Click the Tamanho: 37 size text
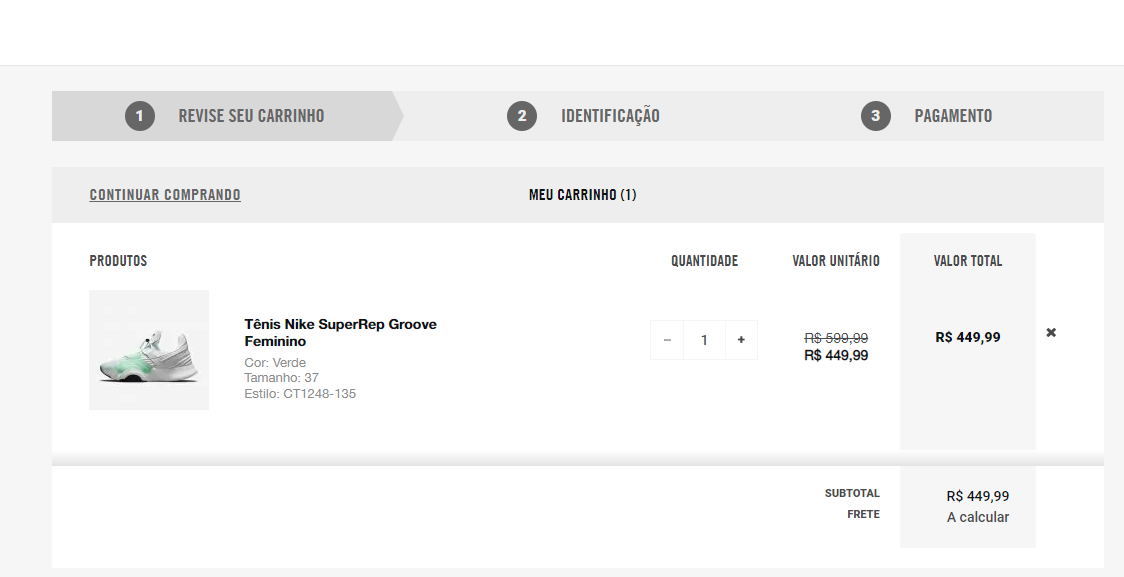This screenshot has height=577, width=1124. tap(281, 378)
